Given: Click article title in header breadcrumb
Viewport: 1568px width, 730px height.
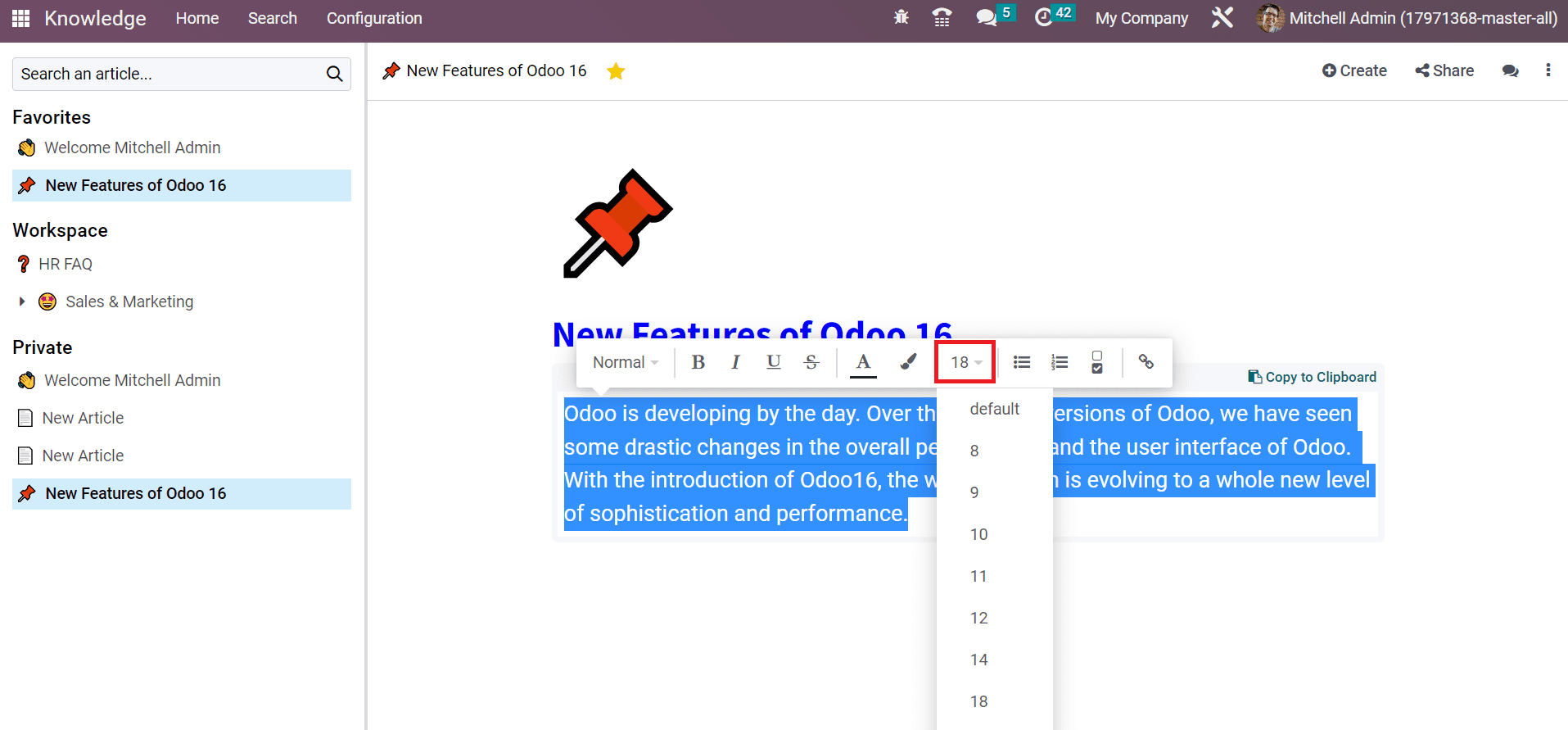Looking at the screenshot, I should [x=496, y=70].
